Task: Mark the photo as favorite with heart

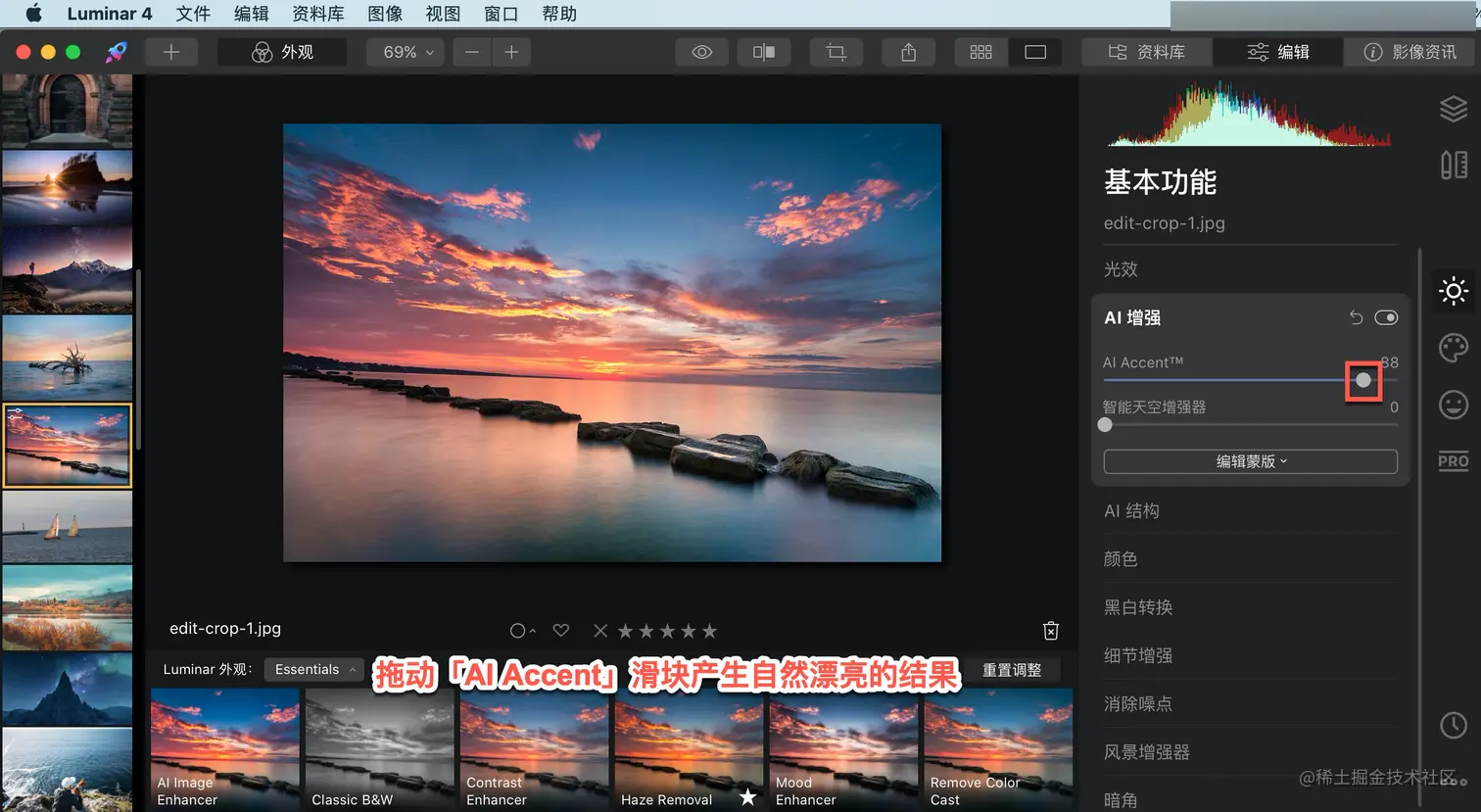Action: pyautogui.click(x=561, y=631)
